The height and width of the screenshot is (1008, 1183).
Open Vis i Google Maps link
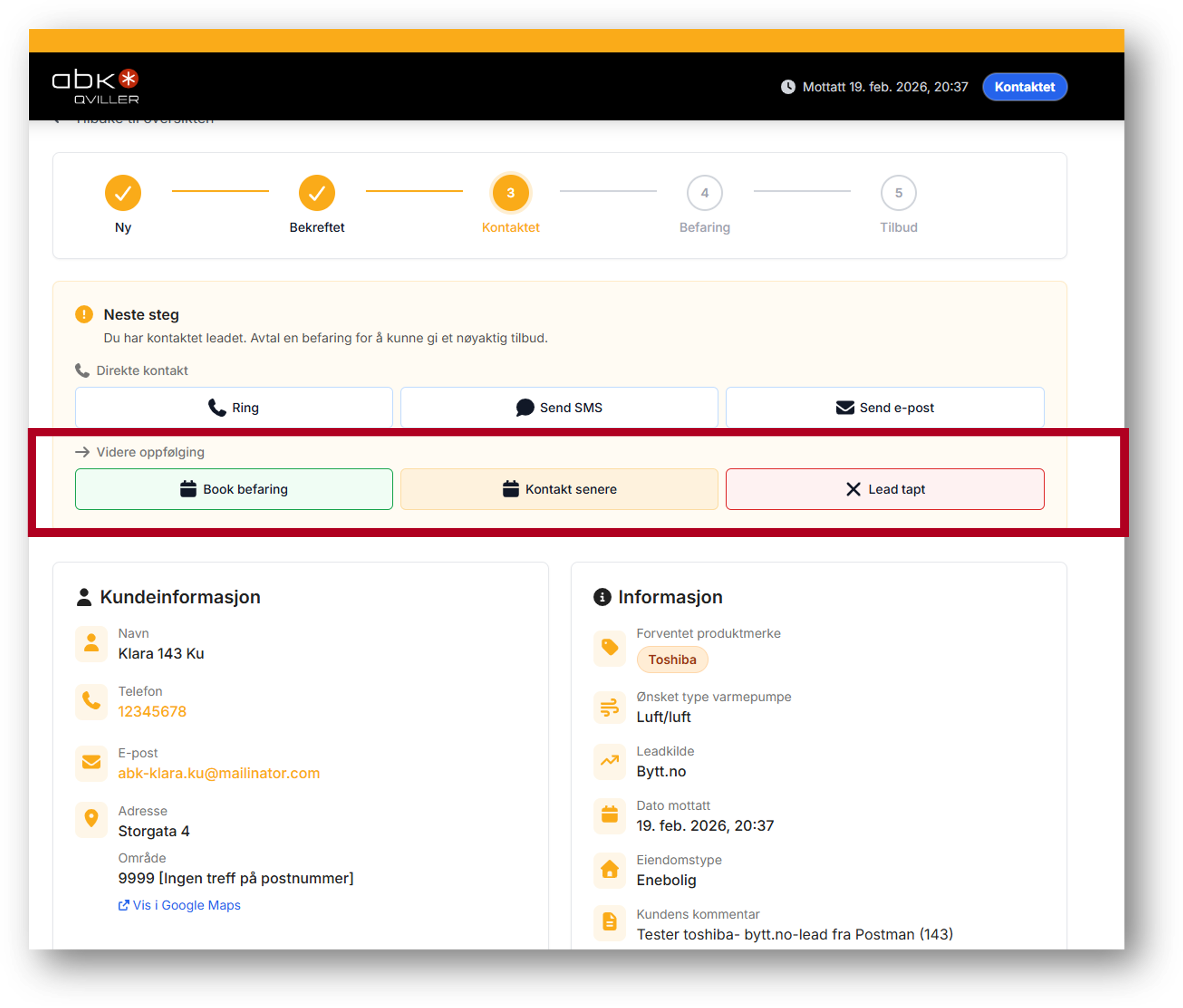180,905
